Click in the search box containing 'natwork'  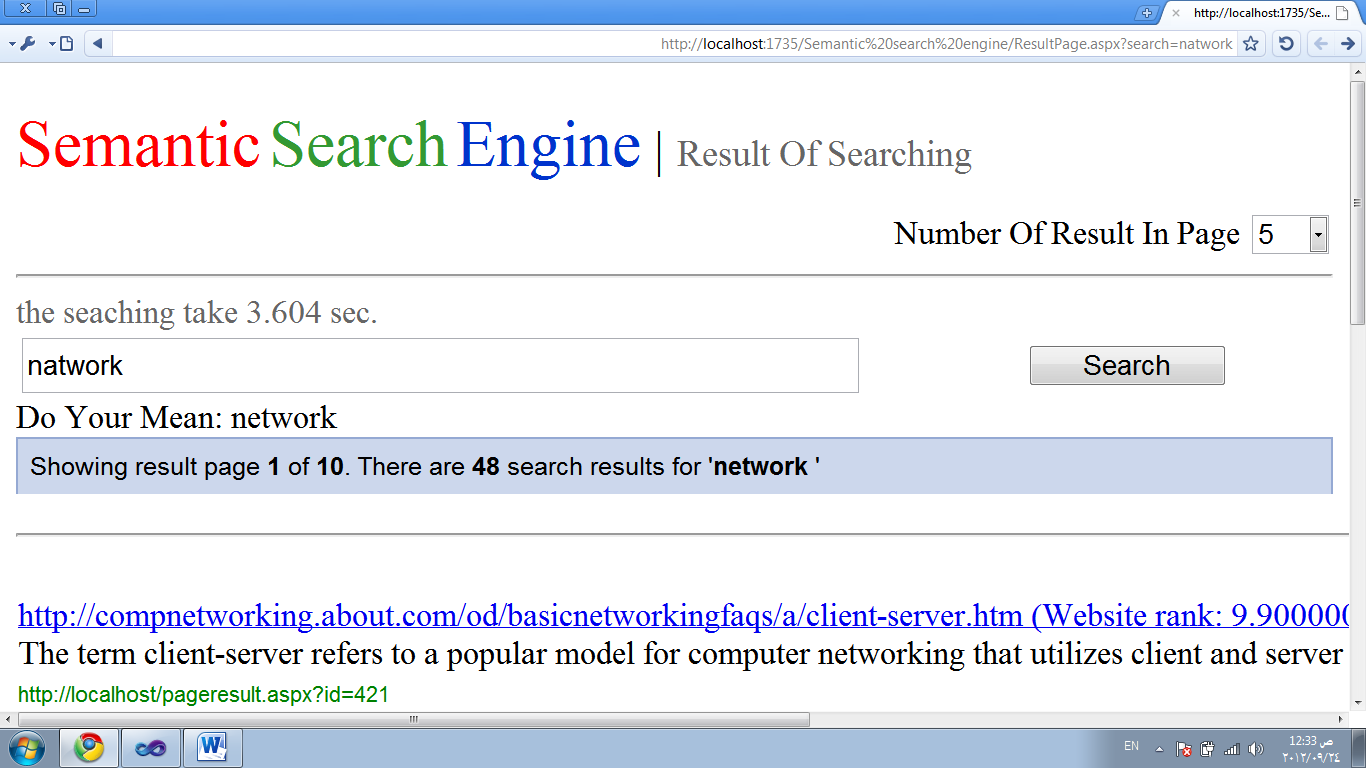tap(440, 366)
